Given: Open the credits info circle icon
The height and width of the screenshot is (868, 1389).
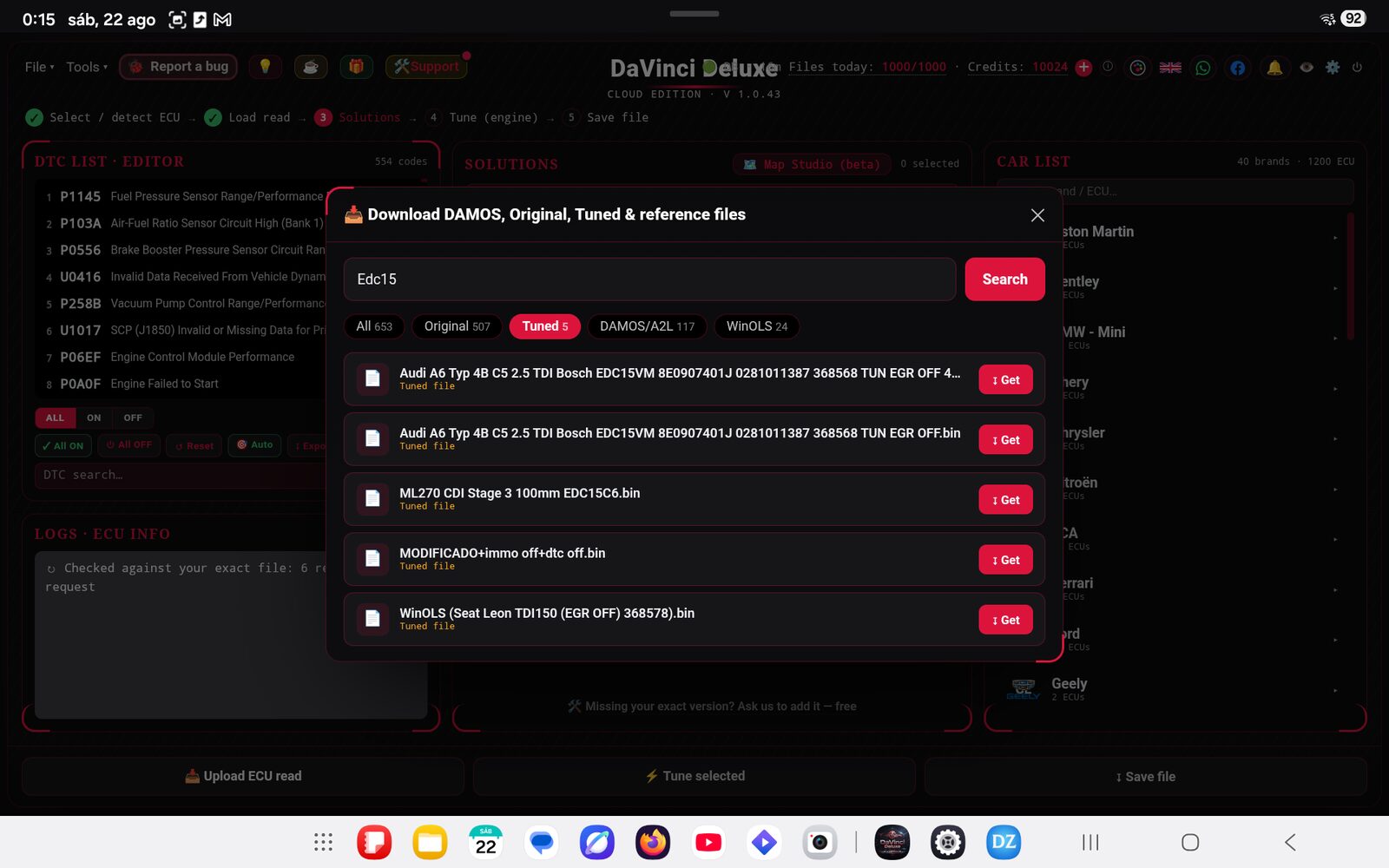Looking at the screenshot, I should point(1108,67).
